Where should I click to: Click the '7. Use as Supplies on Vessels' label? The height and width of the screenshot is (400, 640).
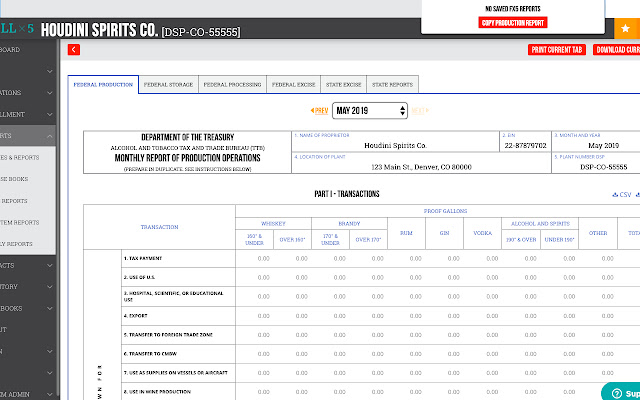pos(176,373)
